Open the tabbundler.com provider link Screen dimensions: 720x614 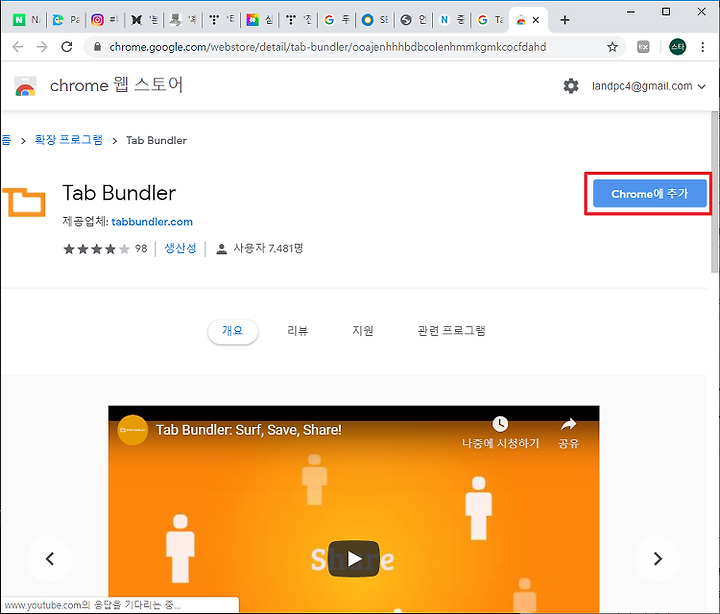click(152, 222)
